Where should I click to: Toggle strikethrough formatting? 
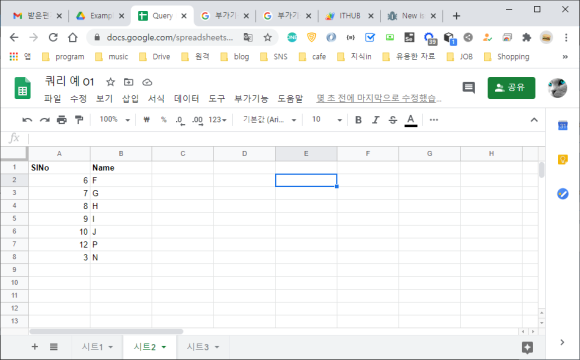click(x=393, y=120)
